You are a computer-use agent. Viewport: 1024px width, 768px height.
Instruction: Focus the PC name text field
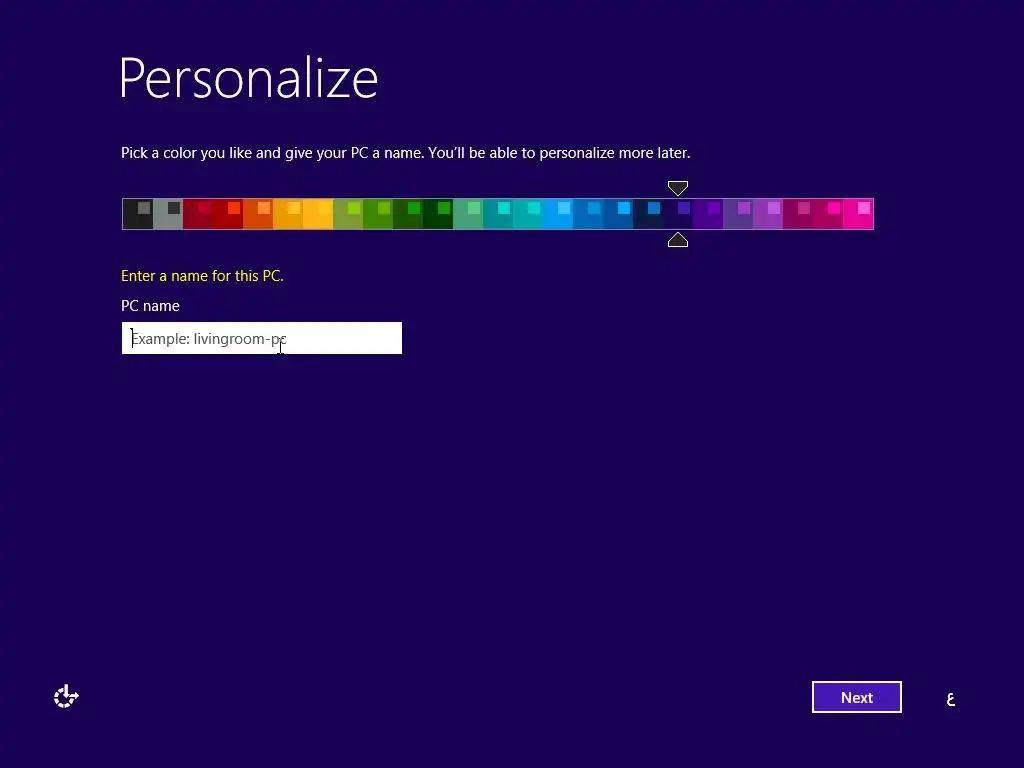(262, 338)
